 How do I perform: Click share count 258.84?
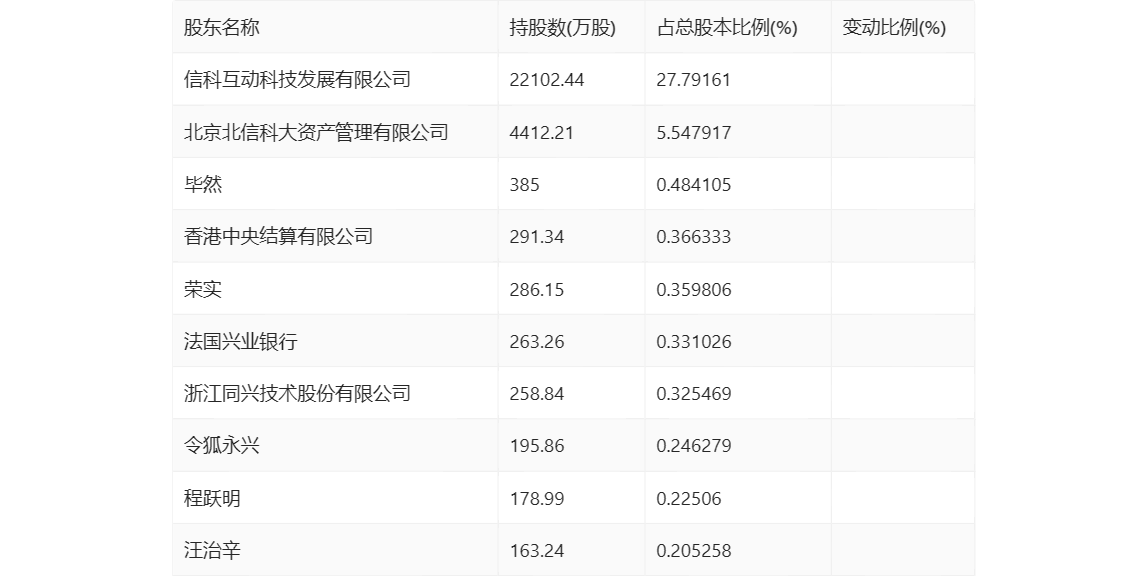pos(537,394)
